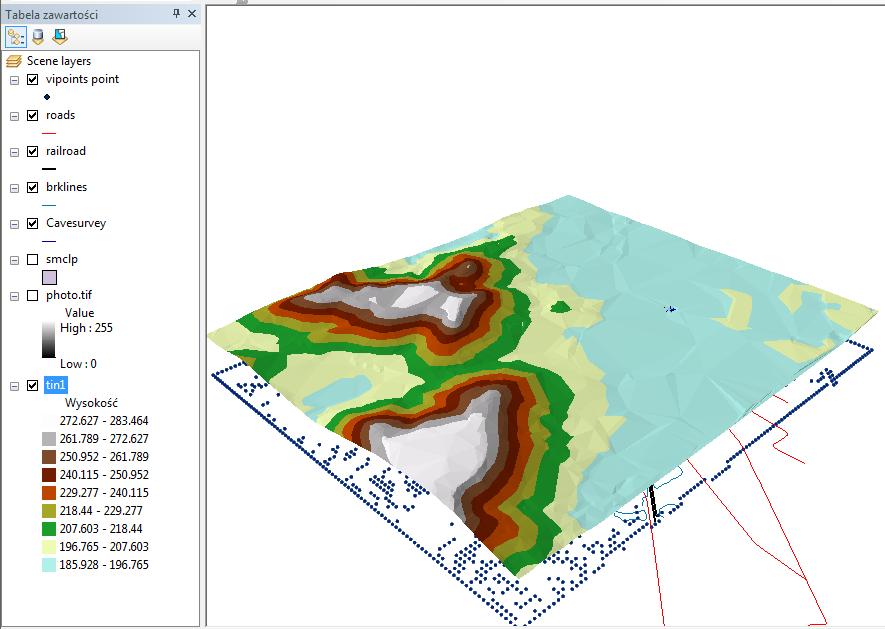This screenshot has width=885, height=629.
Task: Select List By Drawing Order icon
Action: [15, 37]
